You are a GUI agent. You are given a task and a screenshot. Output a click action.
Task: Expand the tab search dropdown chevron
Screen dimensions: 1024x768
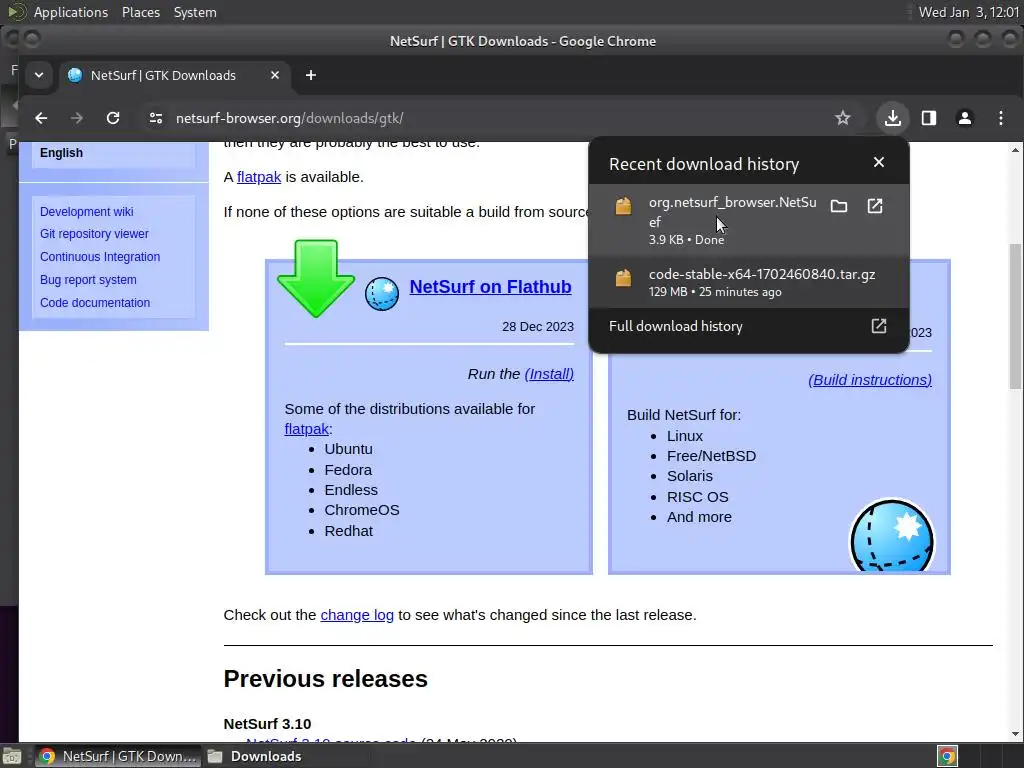pyautogui.click(x=39, y=75)
